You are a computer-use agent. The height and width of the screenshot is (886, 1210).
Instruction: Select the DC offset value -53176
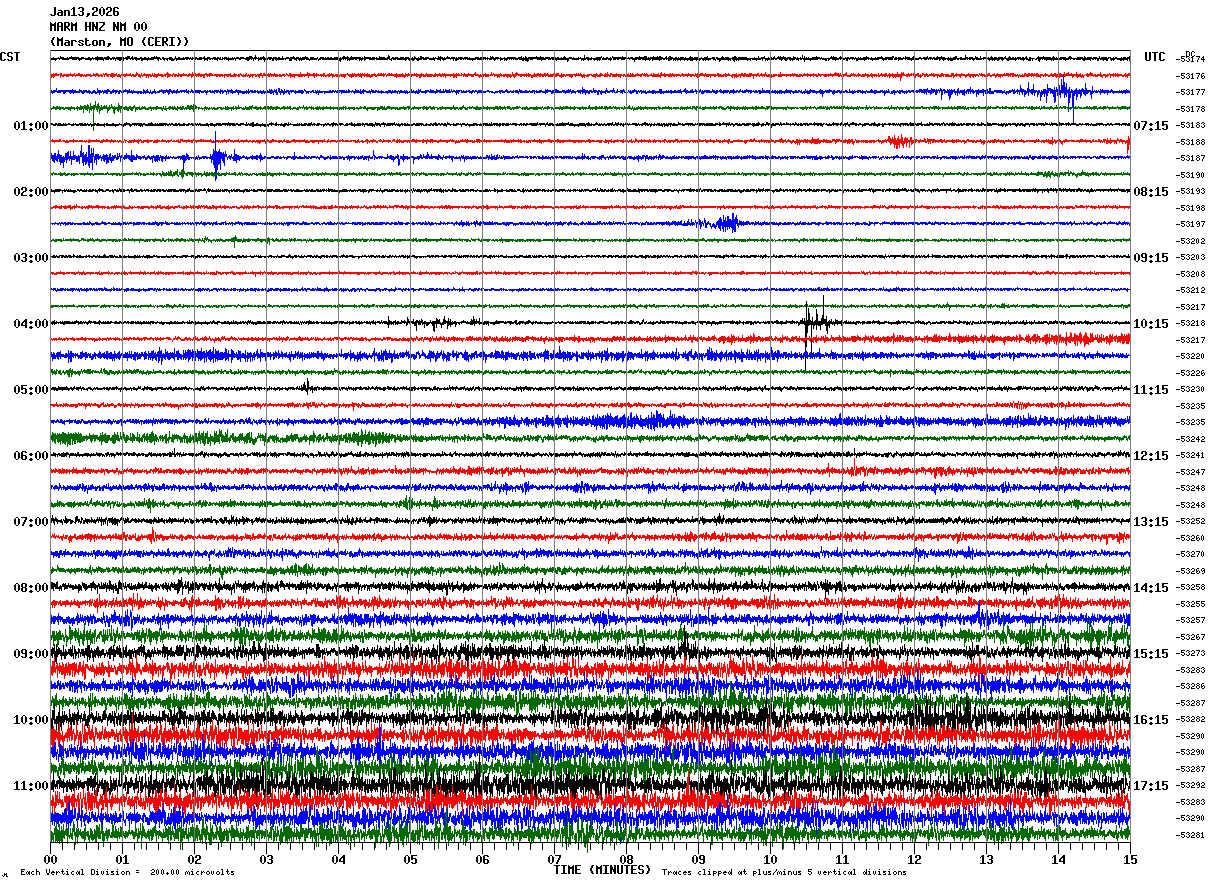[x=1190, y=76]
